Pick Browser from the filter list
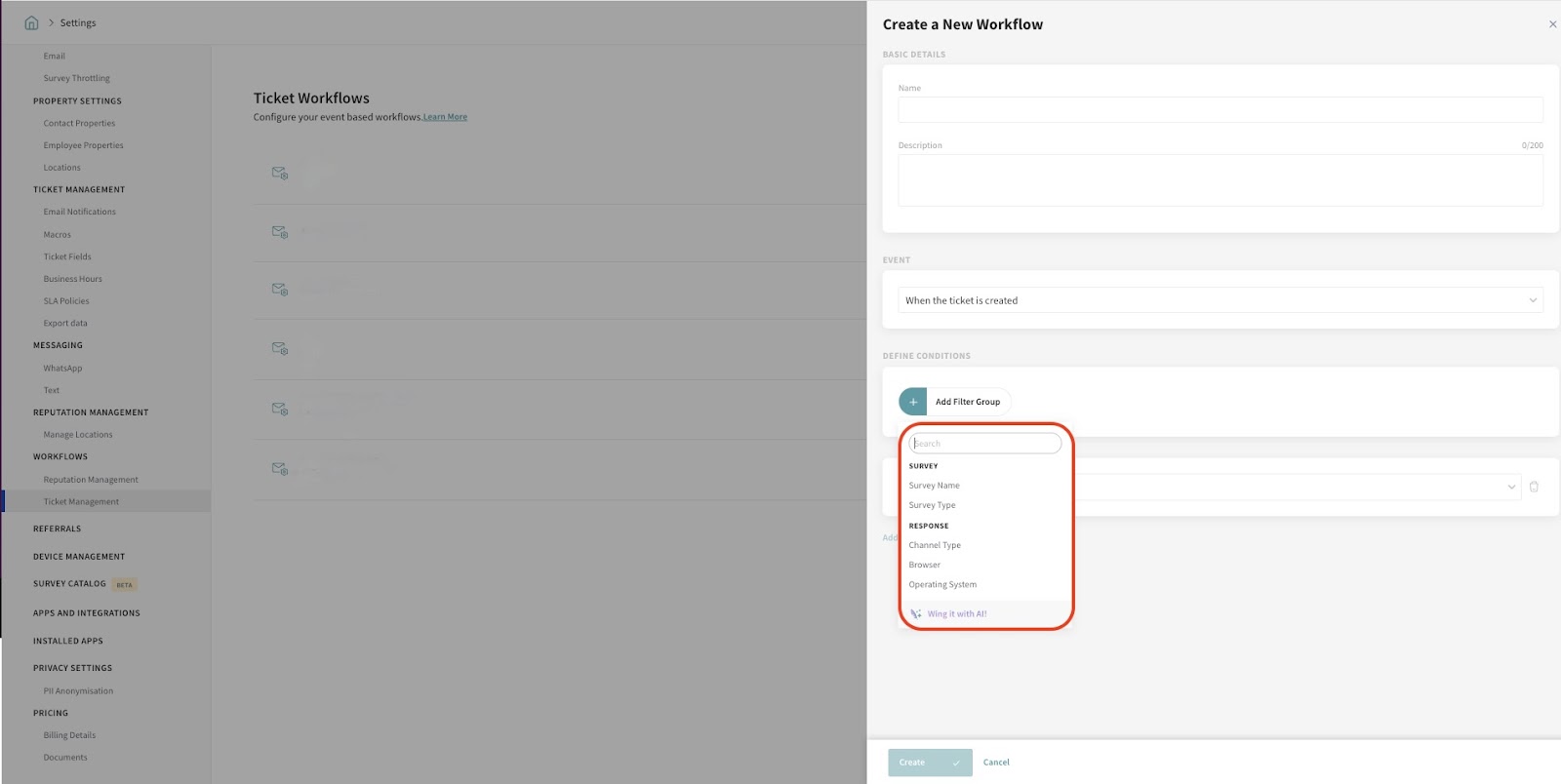The width and height of the screenshot is (1561, 784). [925, 565]
